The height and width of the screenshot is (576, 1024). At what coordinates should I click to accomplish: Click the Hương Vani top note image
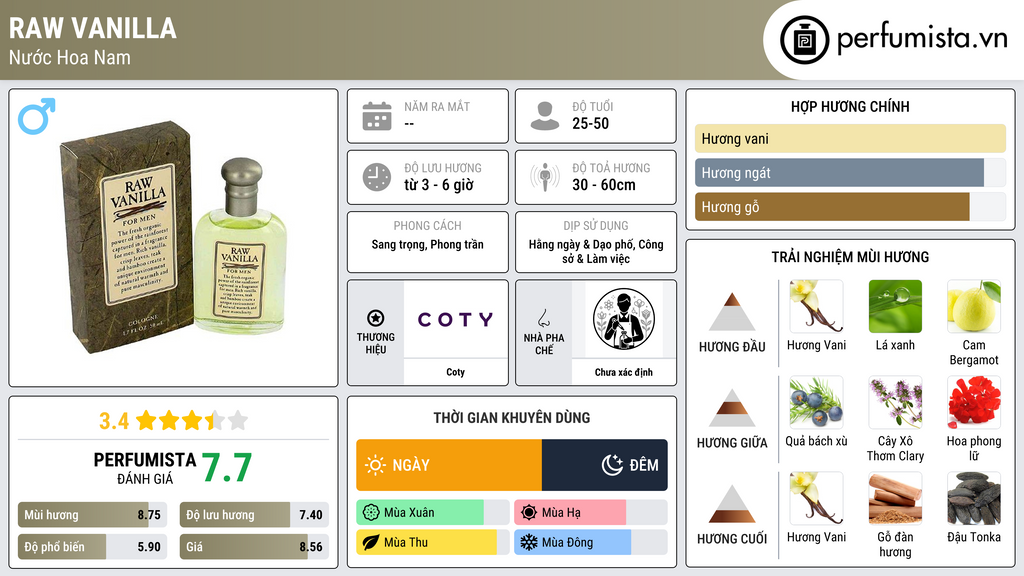pos(816,306)
